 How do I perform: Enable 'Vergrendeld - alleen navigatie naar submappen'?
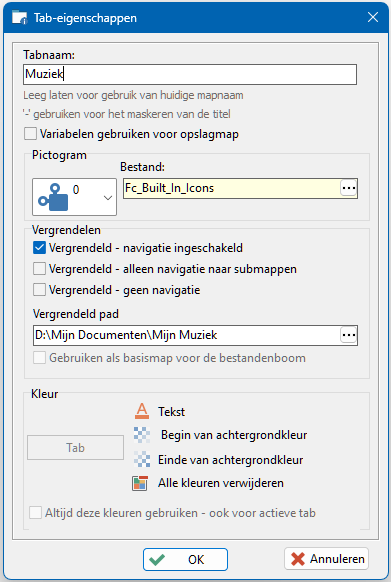pos(39,269)
